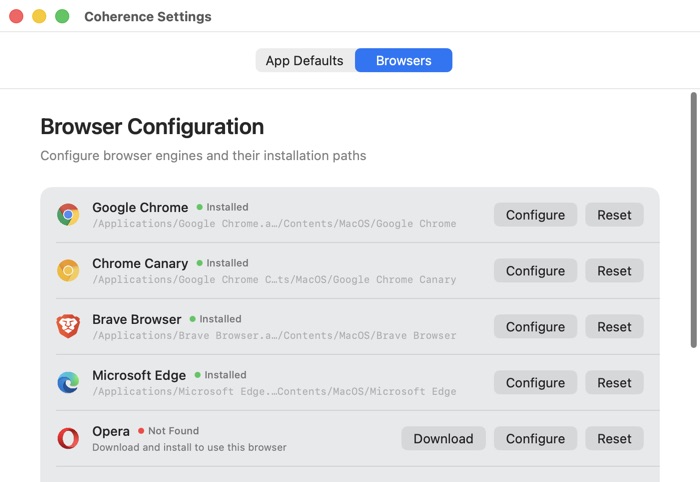Minimize the window with the yellow button
This screenshot has height=482, width=700.
pos(39,17)
